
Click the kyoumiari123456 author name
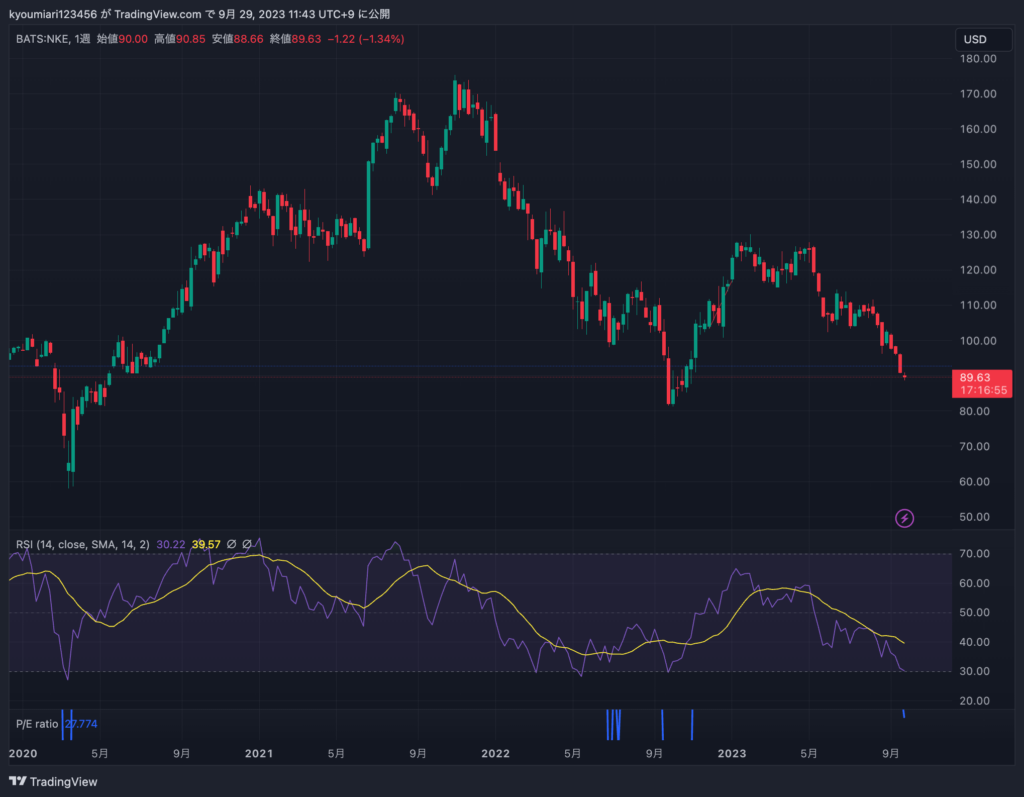coord(53,14)
